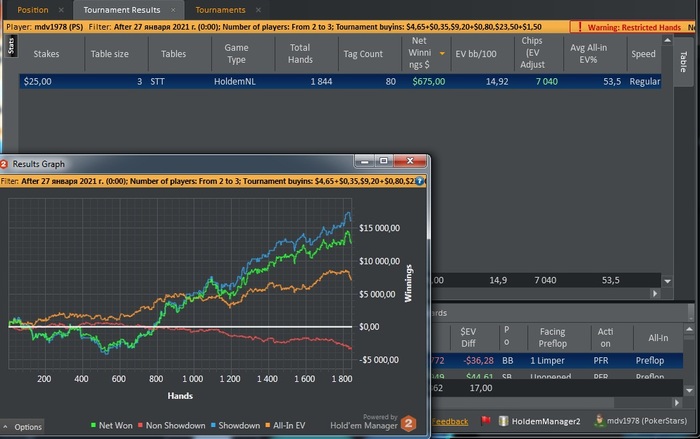Click the HoldemManager2 database name
700x439 pixels.
tap(546, 421)
